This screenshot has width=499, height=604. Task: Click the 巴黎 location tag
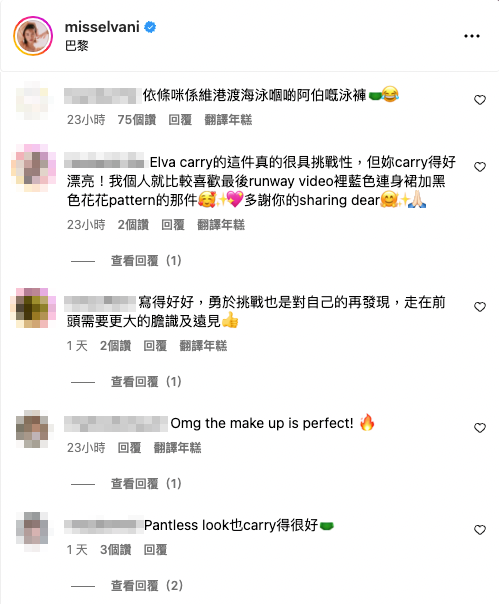[77, 46]
